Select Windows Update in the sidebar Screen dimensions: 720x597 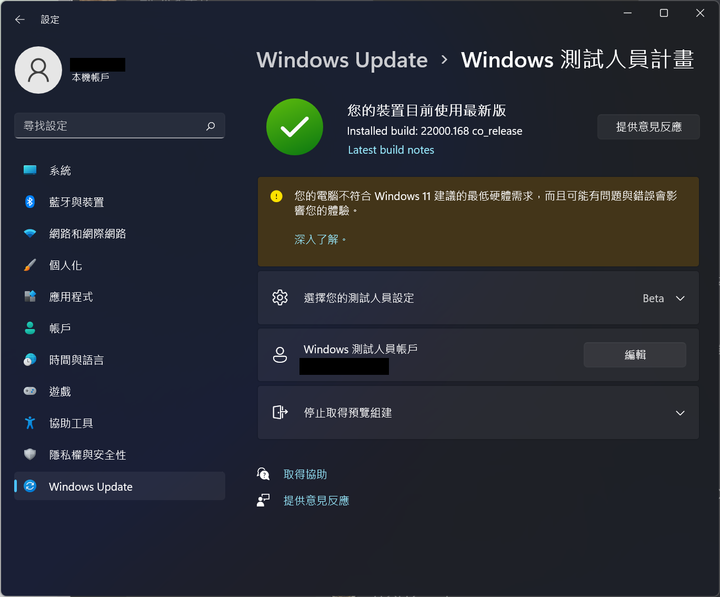[119, 486]
